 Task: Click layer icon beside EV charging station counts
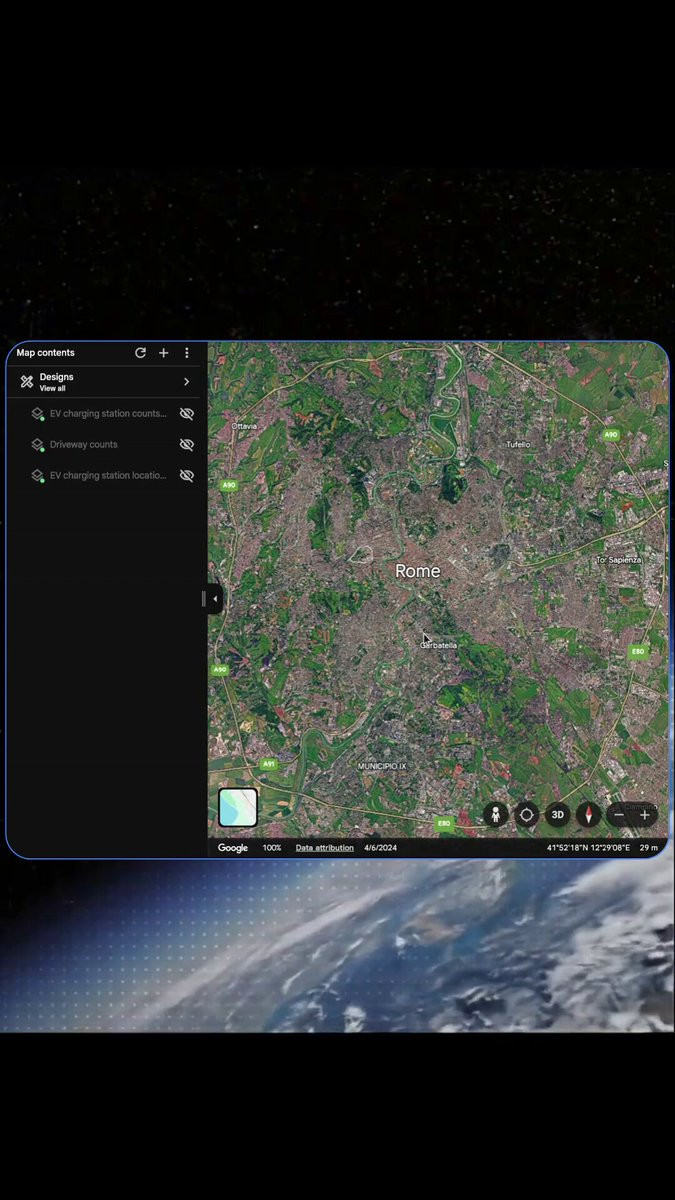[37, 414]
